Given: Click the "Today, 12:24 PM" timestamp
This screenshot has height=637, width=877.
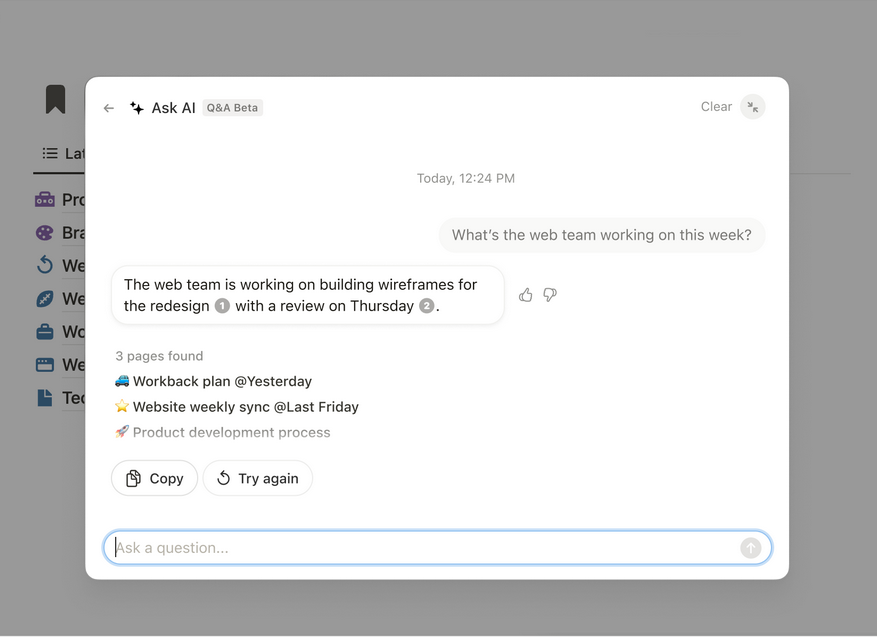Looking at the screenshot, I should 465,178.
